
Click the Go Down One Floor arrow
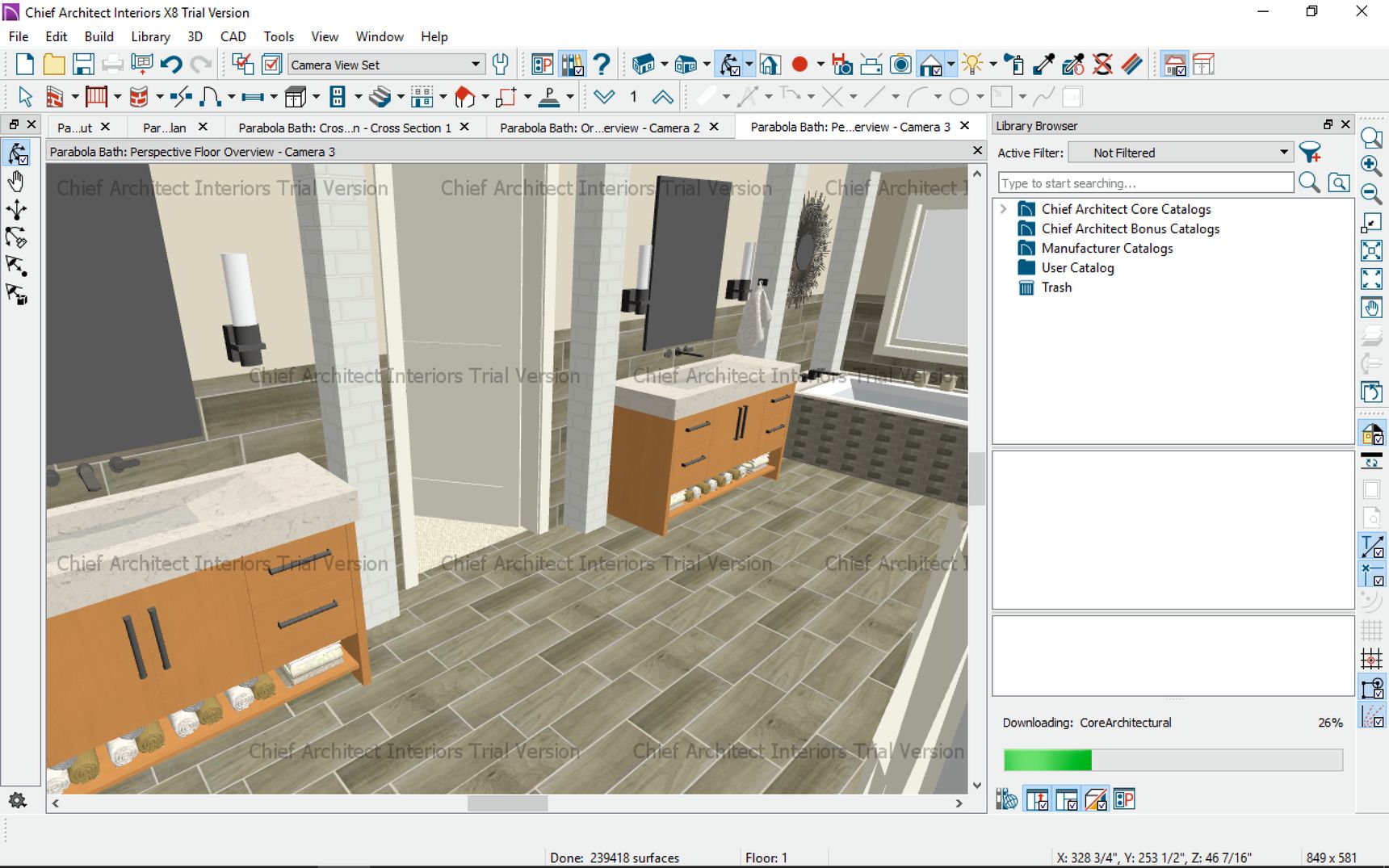604,97
